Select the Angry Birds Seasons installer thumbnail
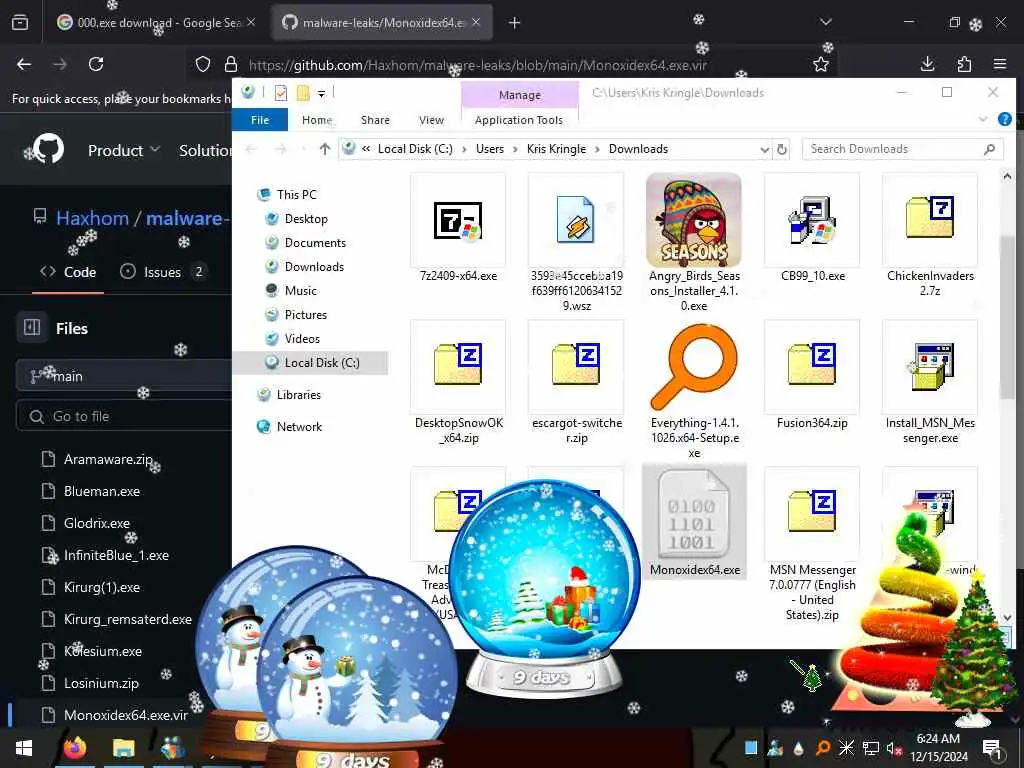The width and height of the screenshot is (1024, 768). pyautogui.click(x=694, y=220)
